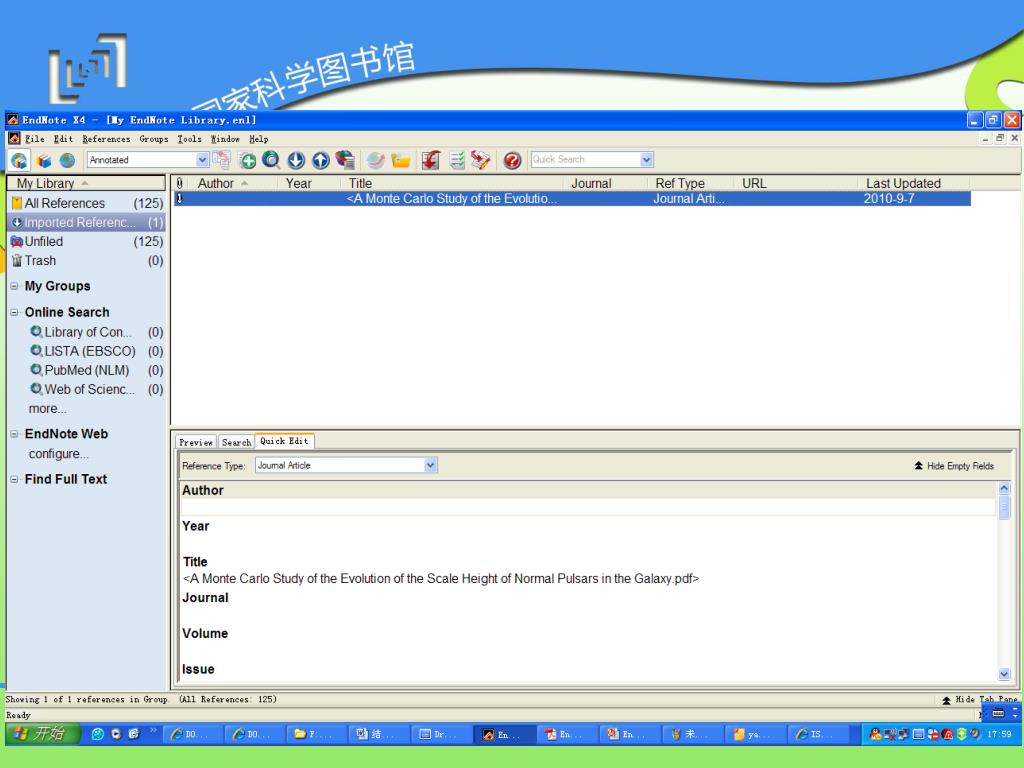Click the paperclip attachment column header
Screen dimensions: 1024x768
[180, 184]
